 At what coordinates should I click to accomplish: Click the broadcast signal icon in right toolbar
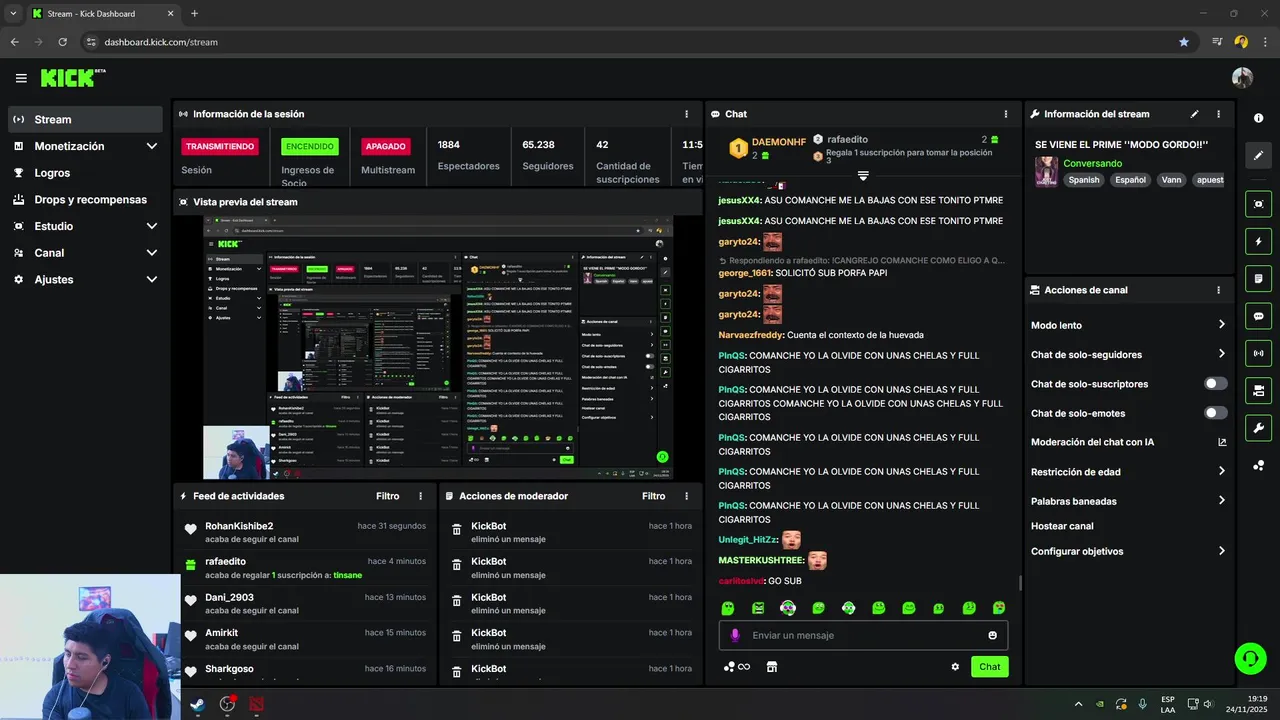(1258, 353)
